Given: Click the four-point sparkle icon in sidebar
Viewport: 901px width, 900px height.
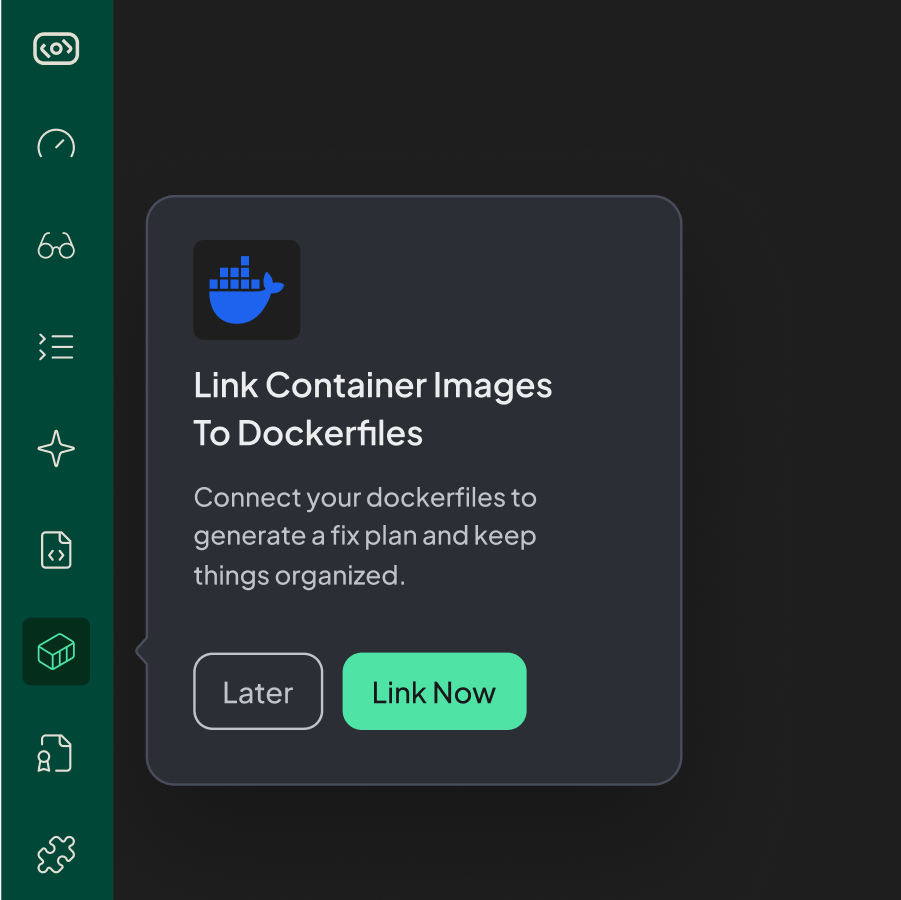Looking at the screenshot, I should 56,448.
